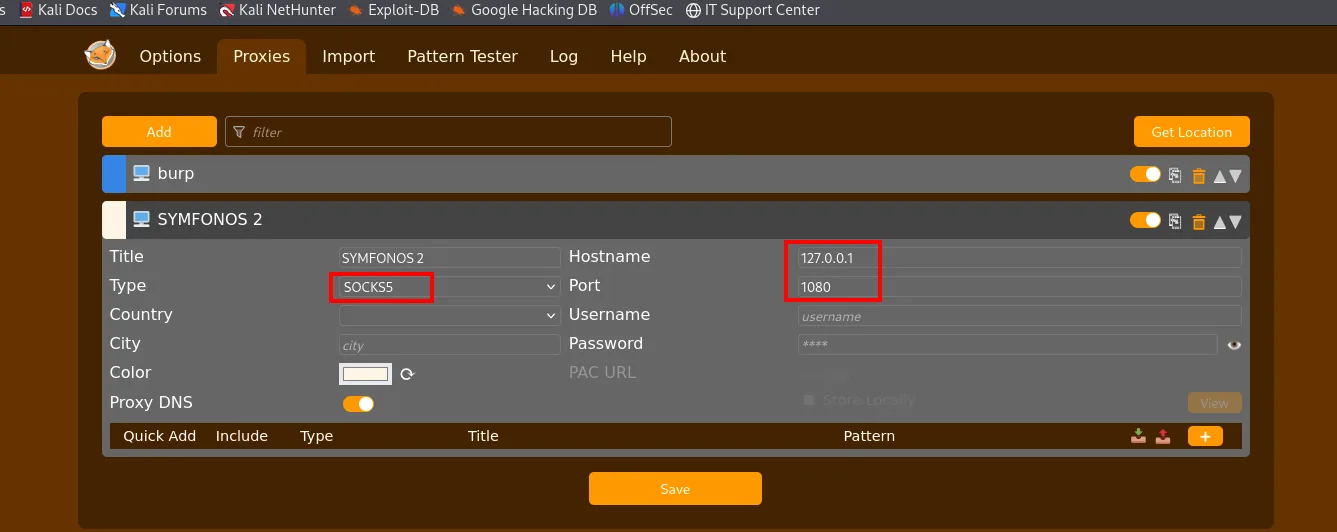Viewport: 1337px width, 532px height.
Task: Reset color with the refresh icon
Action: pyautogui.click(x=407, y=374)
